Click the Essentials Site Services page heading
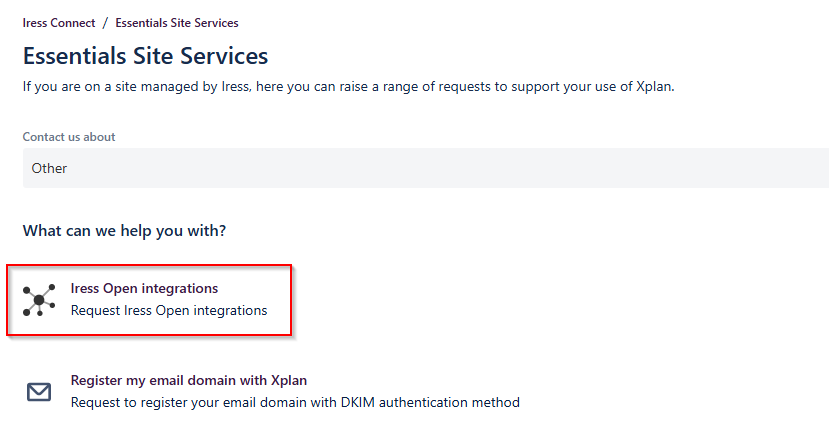This screenshot has height=441, width=829. tap(145, 56)
